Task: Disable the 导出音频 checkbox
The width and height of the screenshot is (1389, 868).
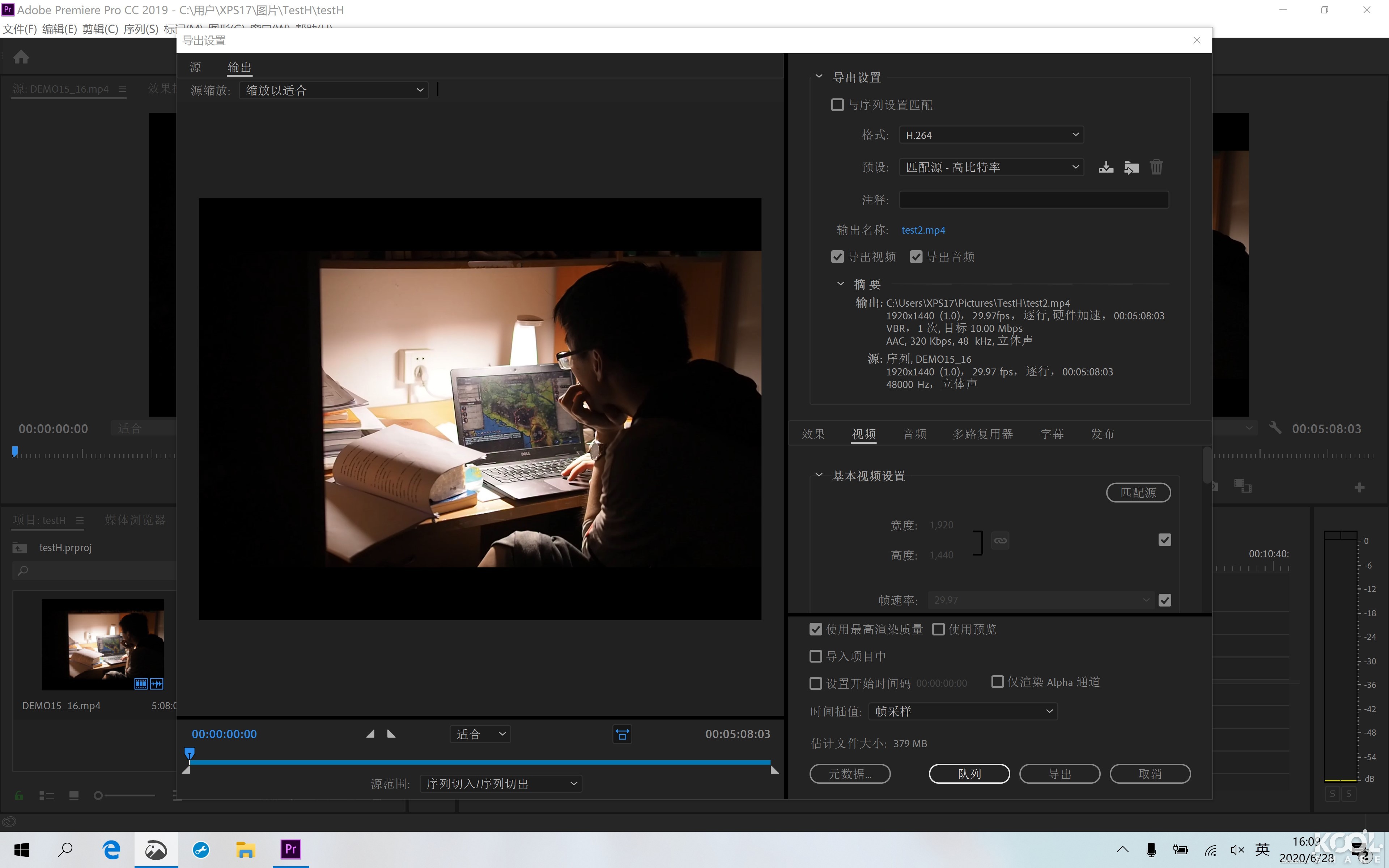Action: point(916,256)
